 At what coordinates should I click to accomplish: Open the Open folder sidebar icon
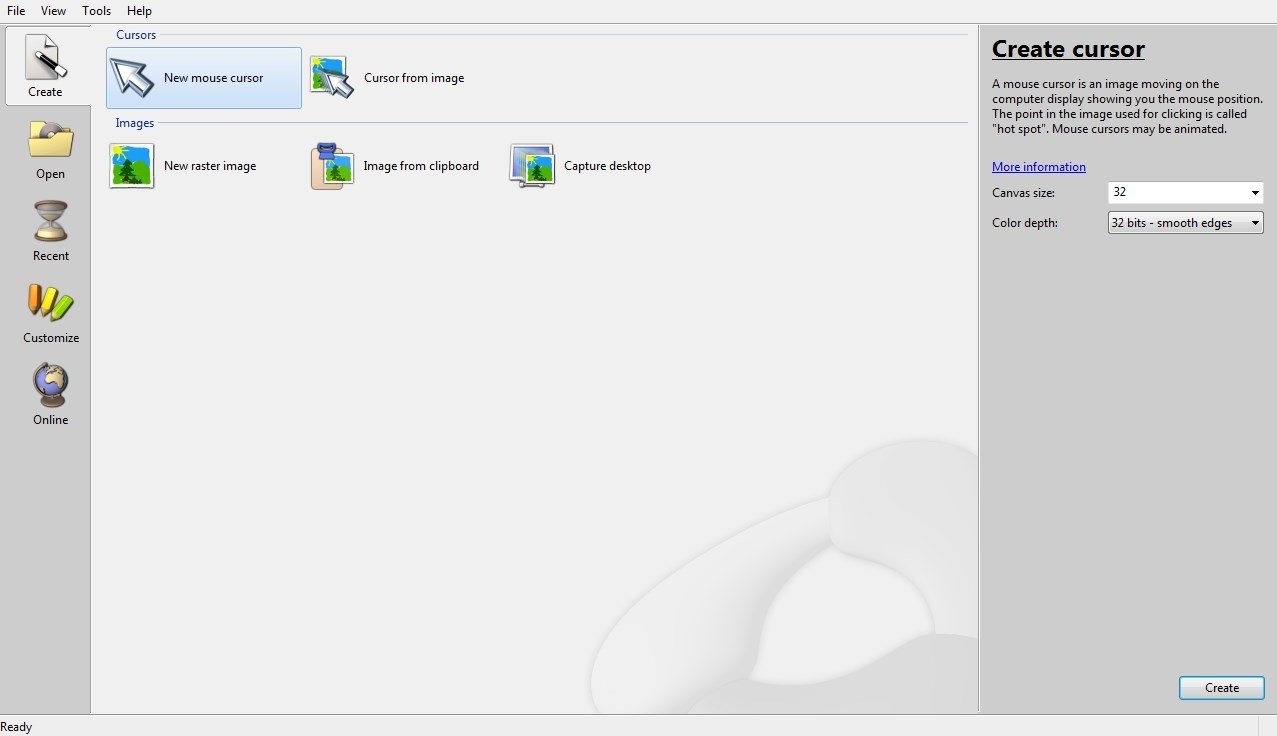pyautogui.click(x=50, y=141)
